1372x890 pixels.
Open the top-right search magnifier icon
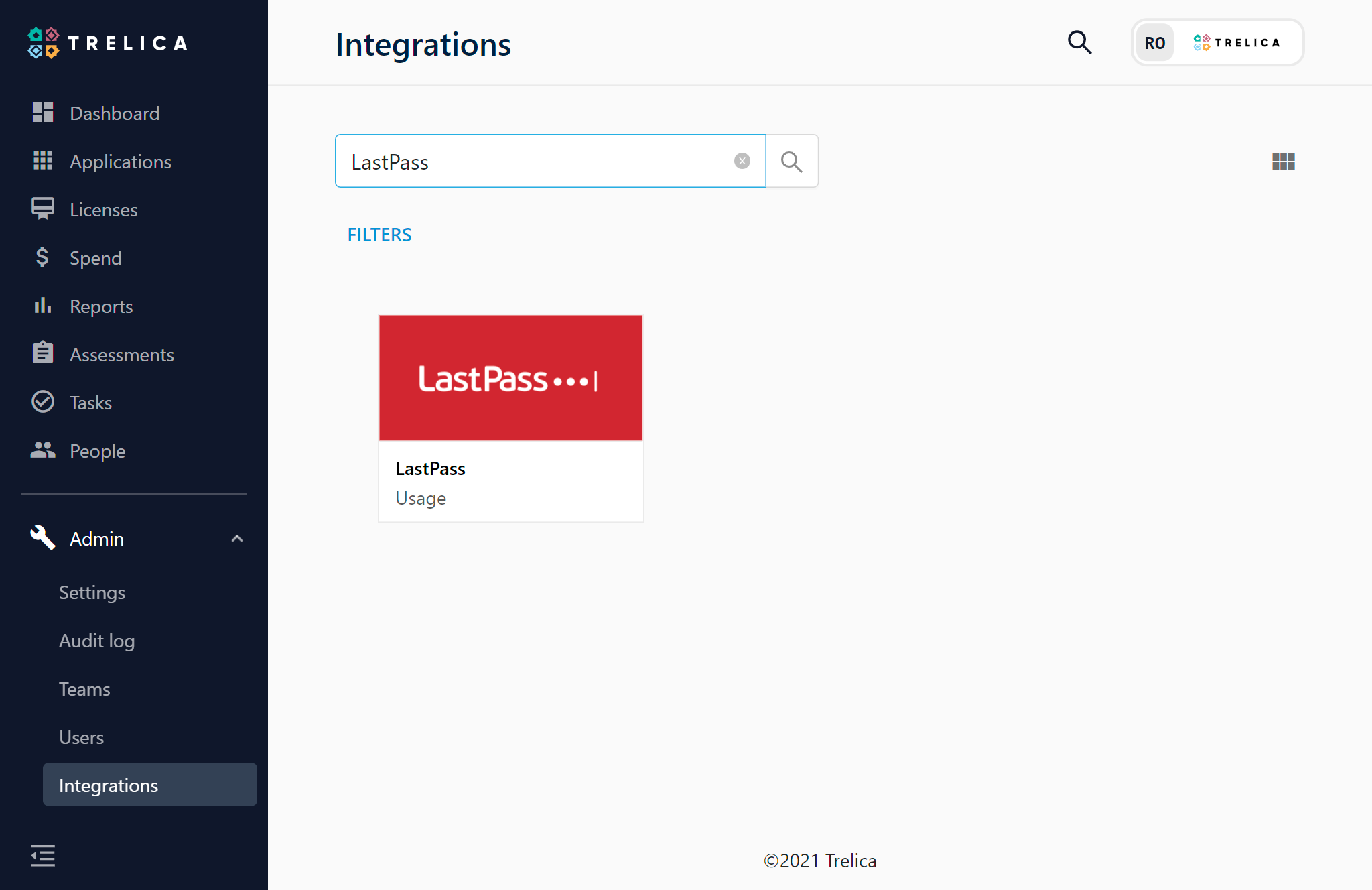pyautogui.click(x=1079, y=42)
